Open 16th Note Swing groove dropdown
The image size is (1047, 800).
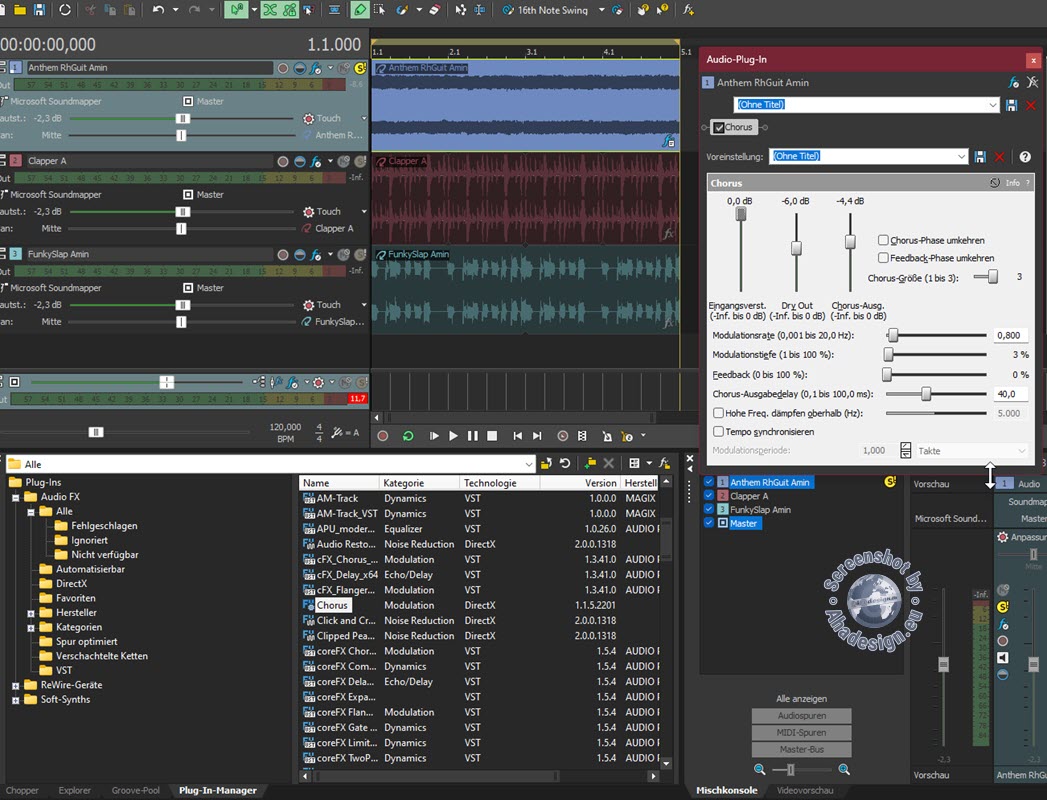[601, 10]
